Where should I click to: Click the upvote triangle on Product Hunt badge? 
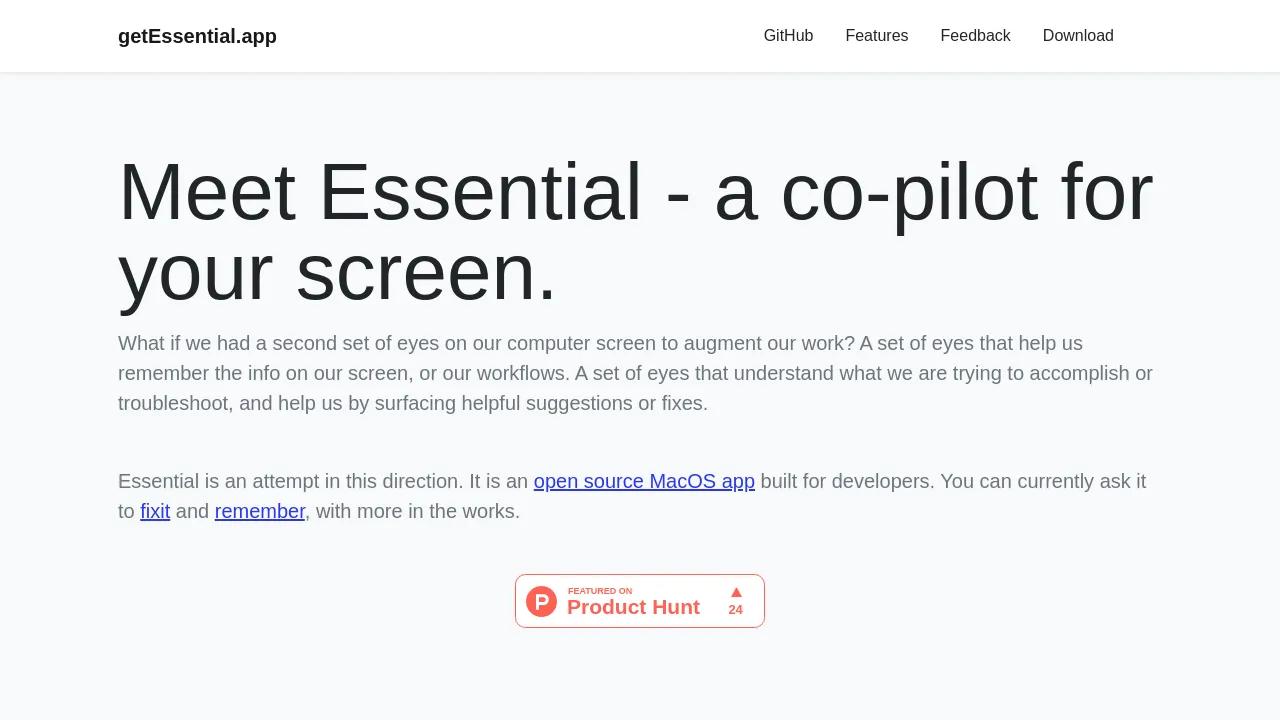pos(736,592)
